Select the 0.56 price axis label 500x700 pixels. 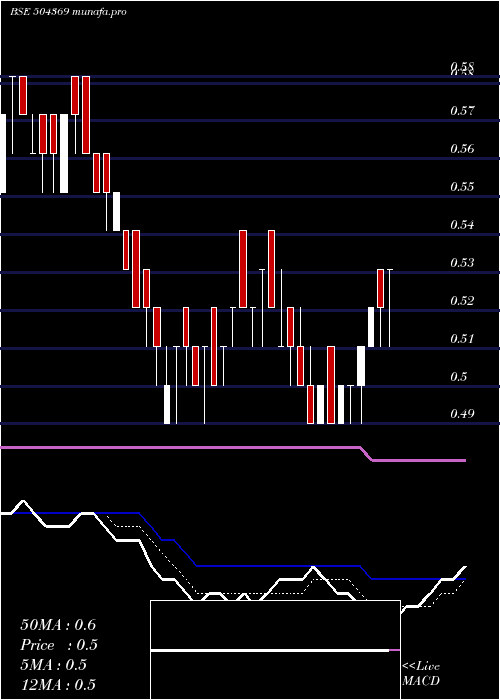(462, 148)
